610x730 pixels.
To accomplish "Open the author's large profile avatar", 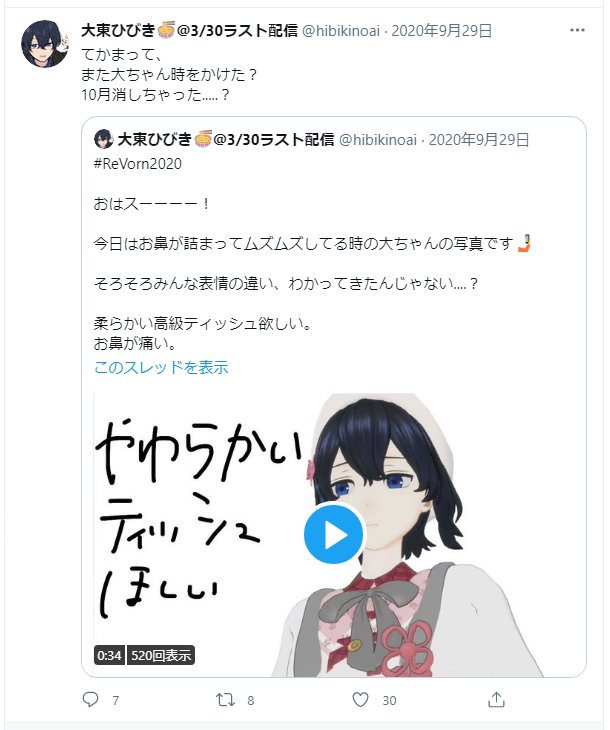I will click(44, 43).
